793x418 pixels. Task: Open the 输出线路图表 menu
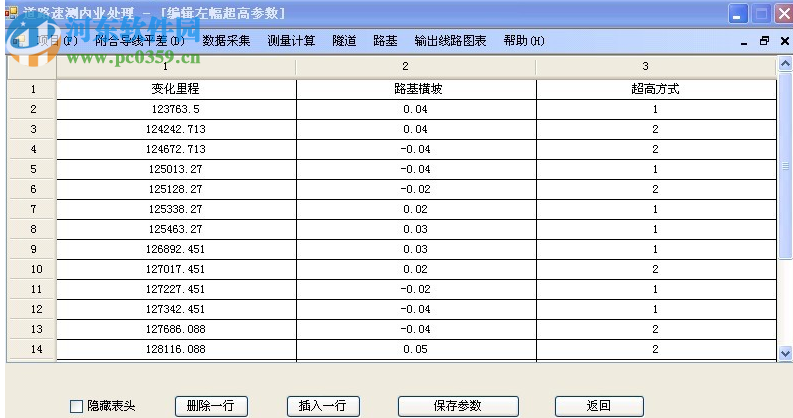tap(450, 41)
